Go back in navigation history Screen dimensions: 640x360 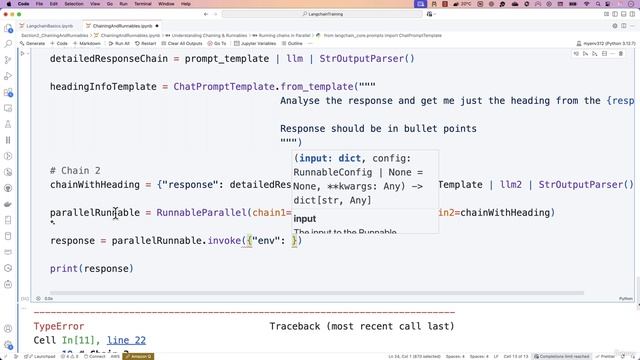(206, 14)
